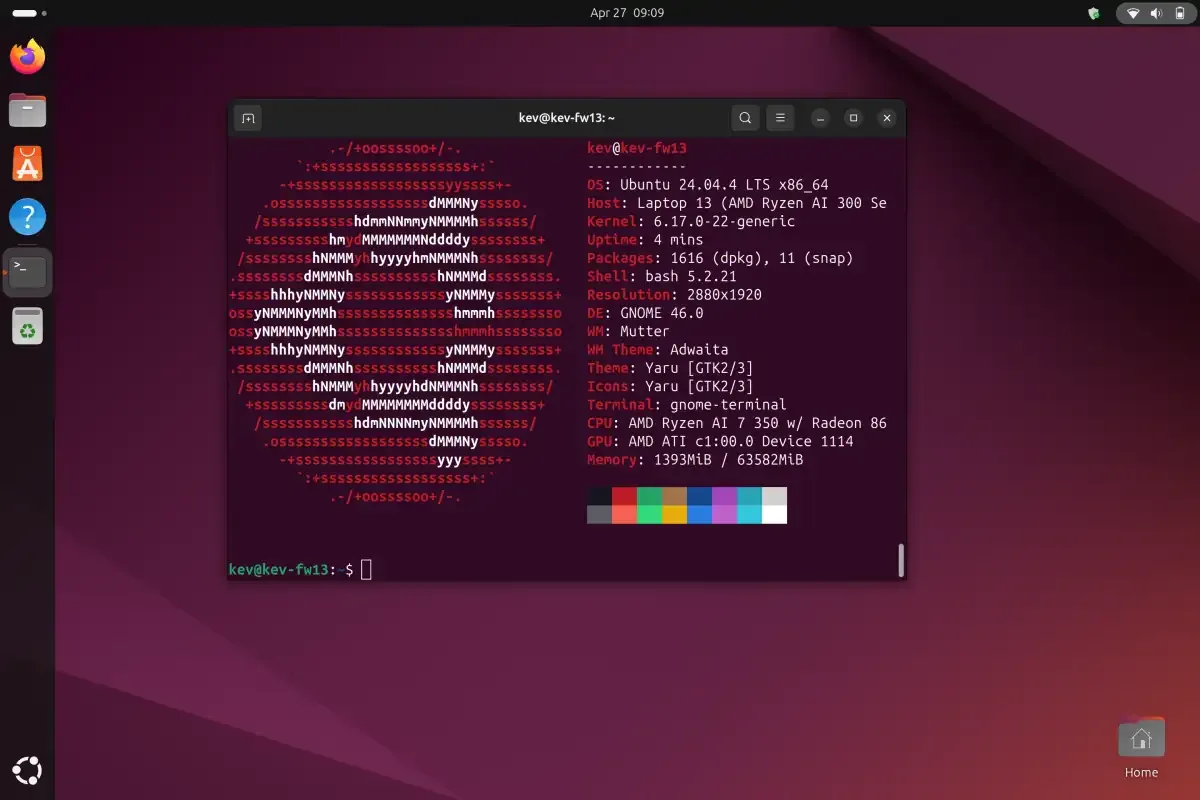Open the terminal search icon
The width and height of the screenshot is (1200, 800).
[744, 117]
